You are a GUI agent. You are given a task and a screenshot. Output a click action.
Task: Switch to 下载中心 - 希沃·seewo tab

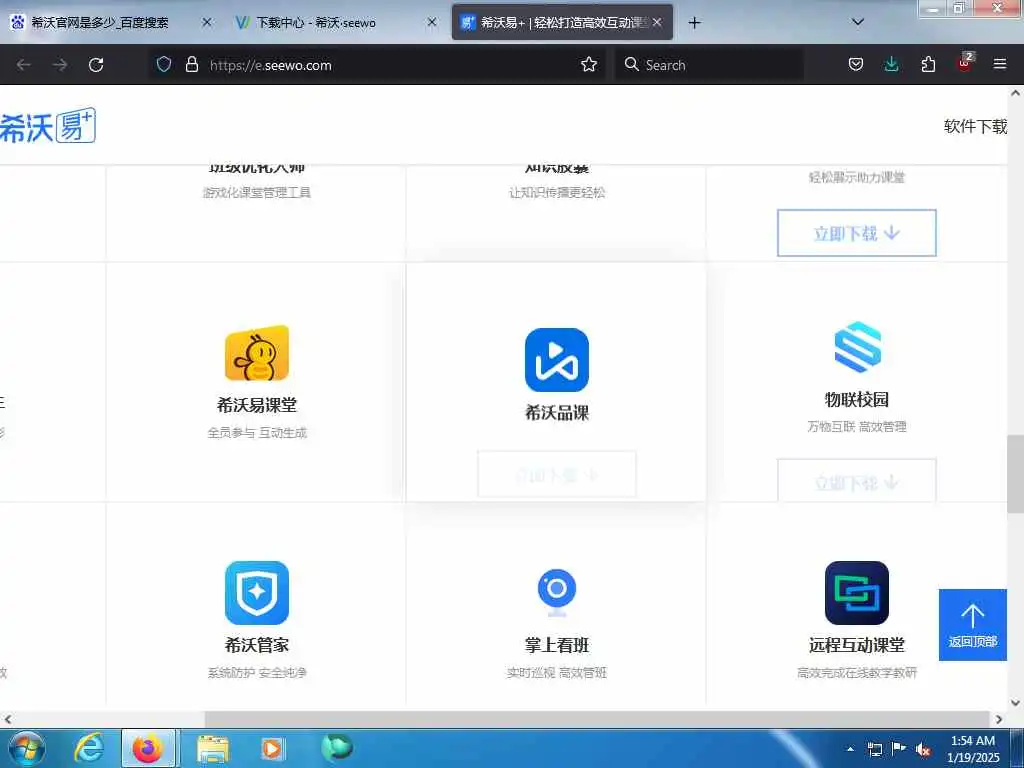click(x=315, y=23)
